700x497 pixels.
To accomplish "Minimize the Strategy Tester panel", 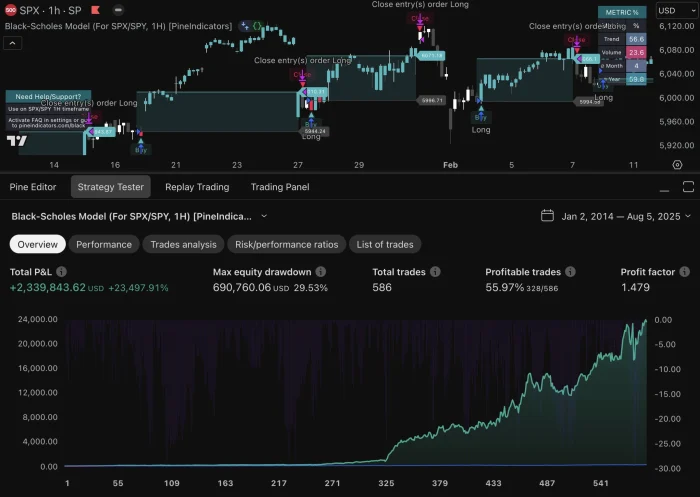I will (x=666, y=187).
